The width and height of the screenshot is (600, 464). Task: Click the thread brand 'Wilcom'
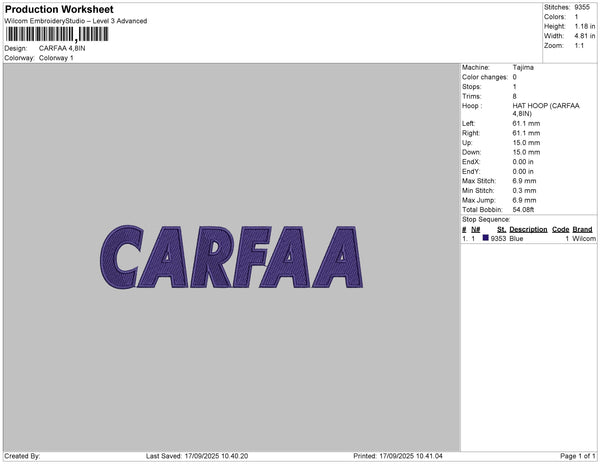(584, 239)
